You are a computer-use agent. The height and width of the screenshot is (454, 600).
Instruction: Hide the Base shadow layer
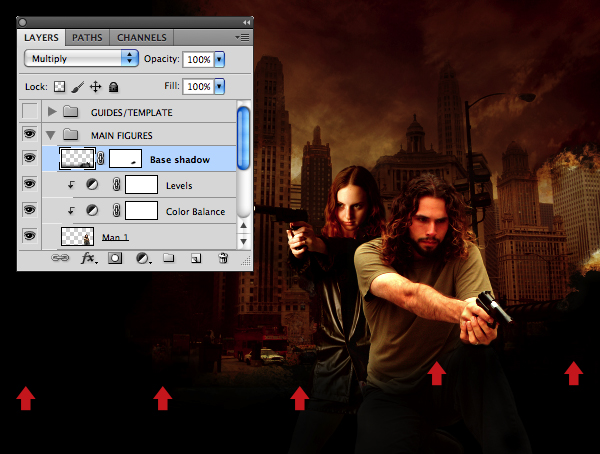30,158
